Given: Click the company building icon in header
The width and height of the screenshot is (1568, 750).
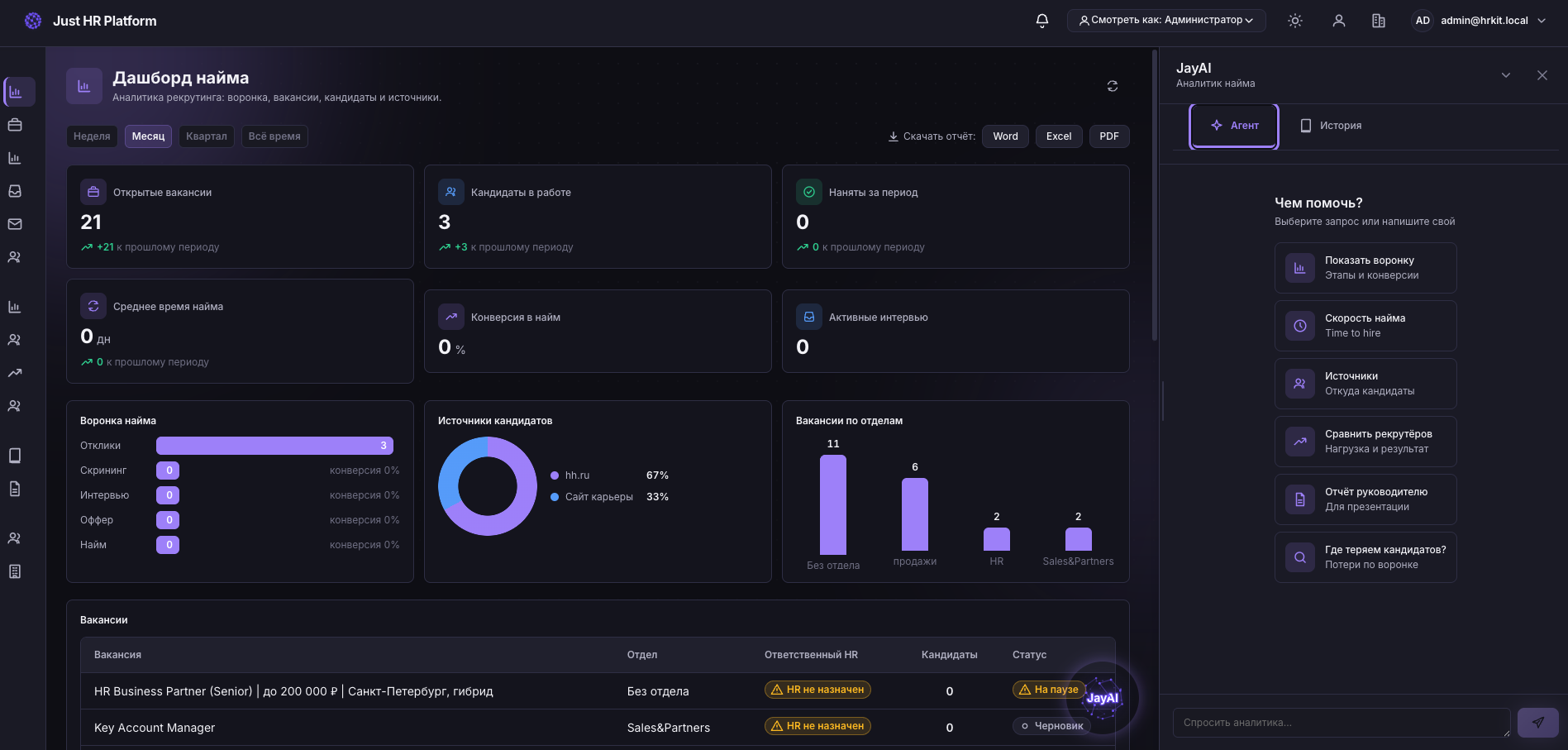Looking at the screenshot, I should click(1379, 21).
